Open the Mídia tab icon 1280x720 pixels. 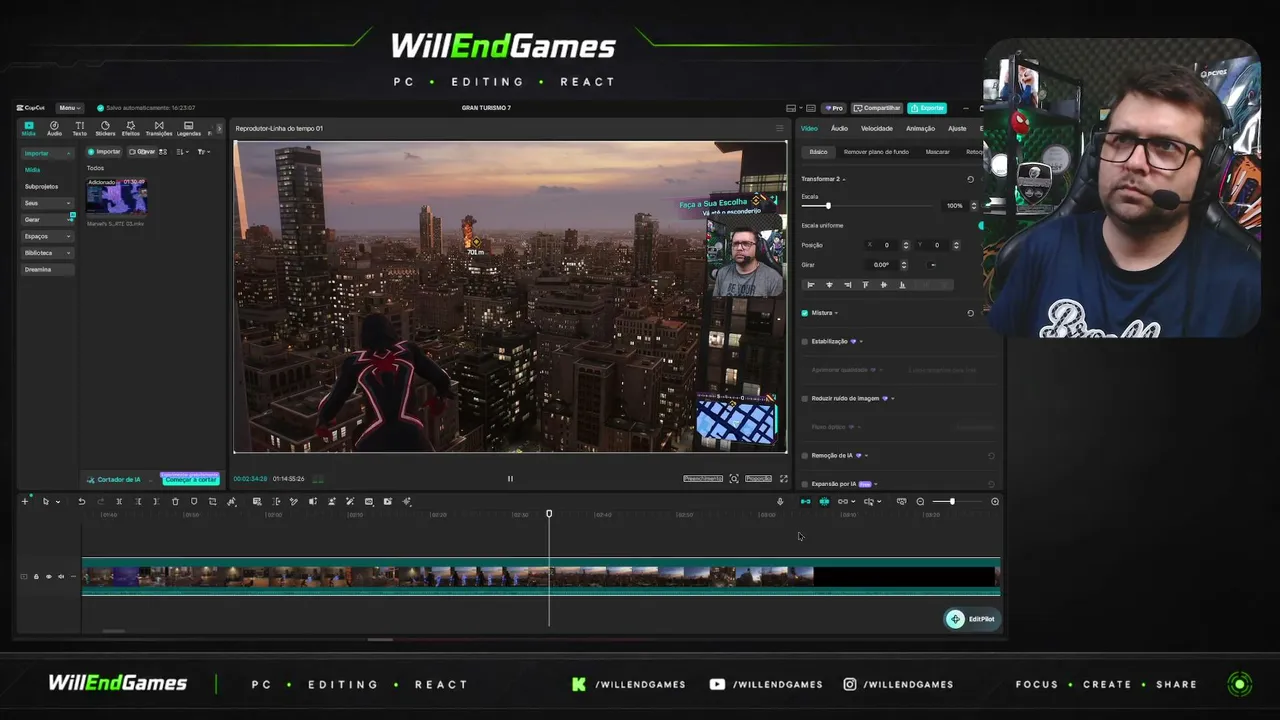[28, 128]
